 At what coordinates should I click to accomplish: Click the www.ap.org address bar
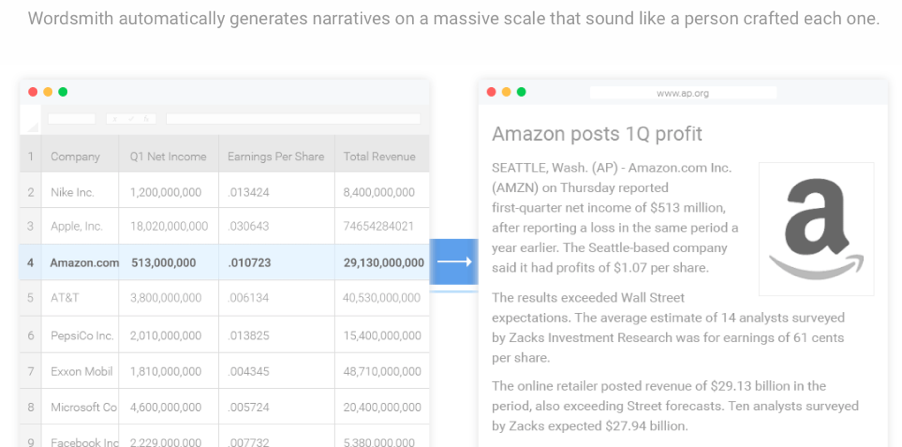click(683, 93)
